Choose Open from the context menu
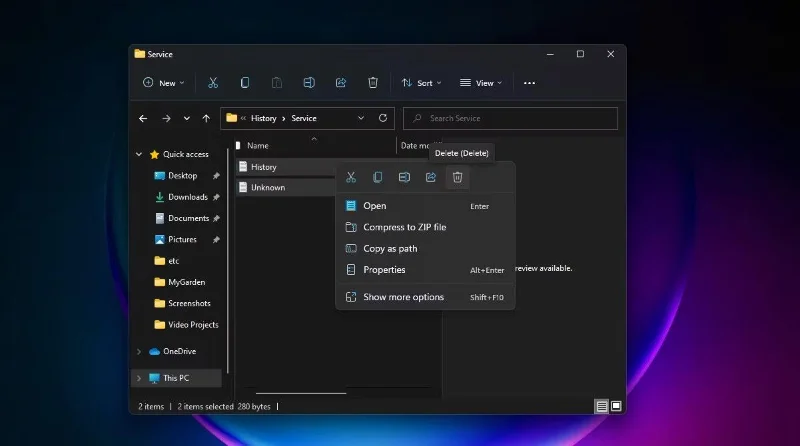Image resolution: width=800 pixels, height=446 pixels. [x=426, y=206]
